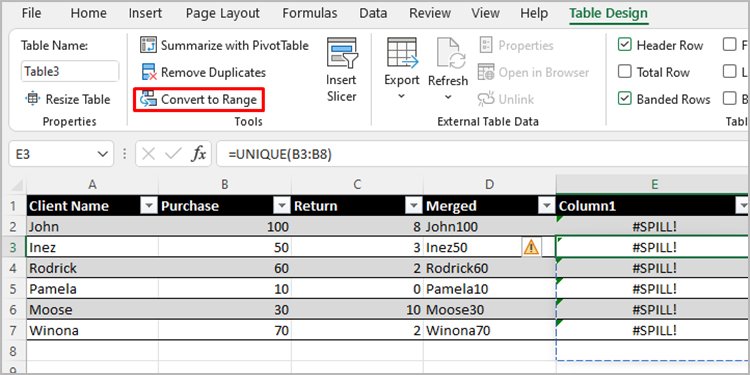Image resolution: width=750 pixels, height=375 pixels.
Task: Click Purchase value 60 cell
Action: (225, 268)
